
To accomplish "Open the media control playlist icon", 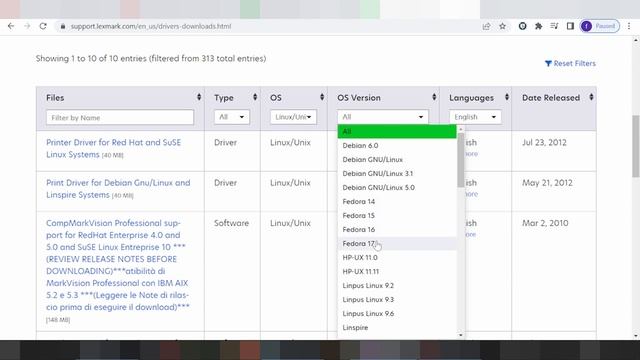I will [554, 26].
